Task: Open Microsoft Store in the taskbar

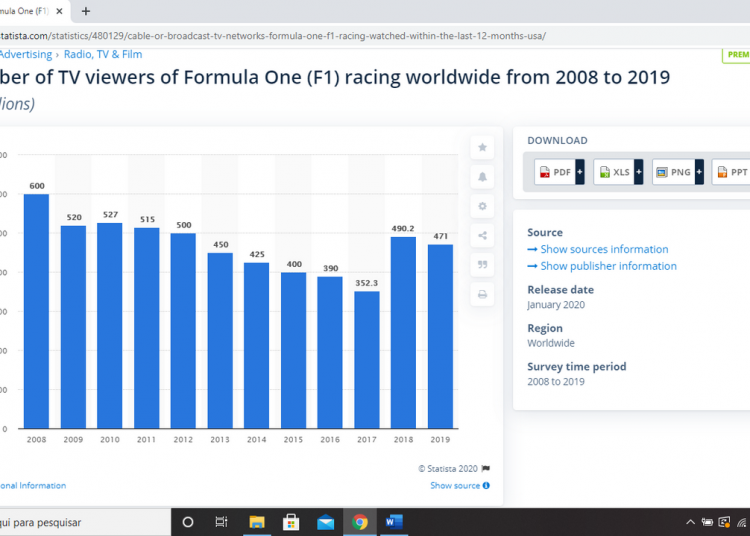Action: point(291,522)
